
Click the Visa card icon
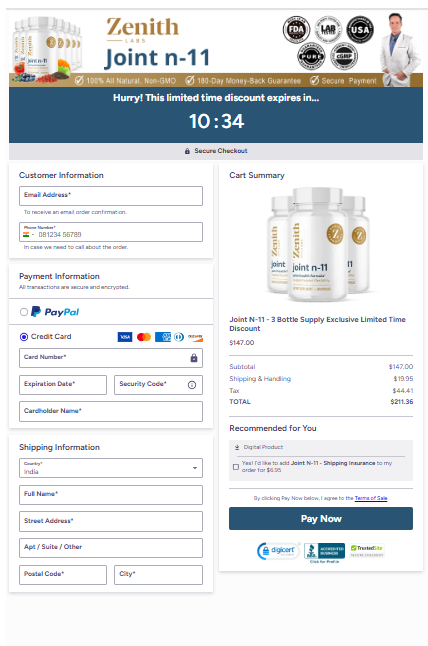tap(125, 337)
